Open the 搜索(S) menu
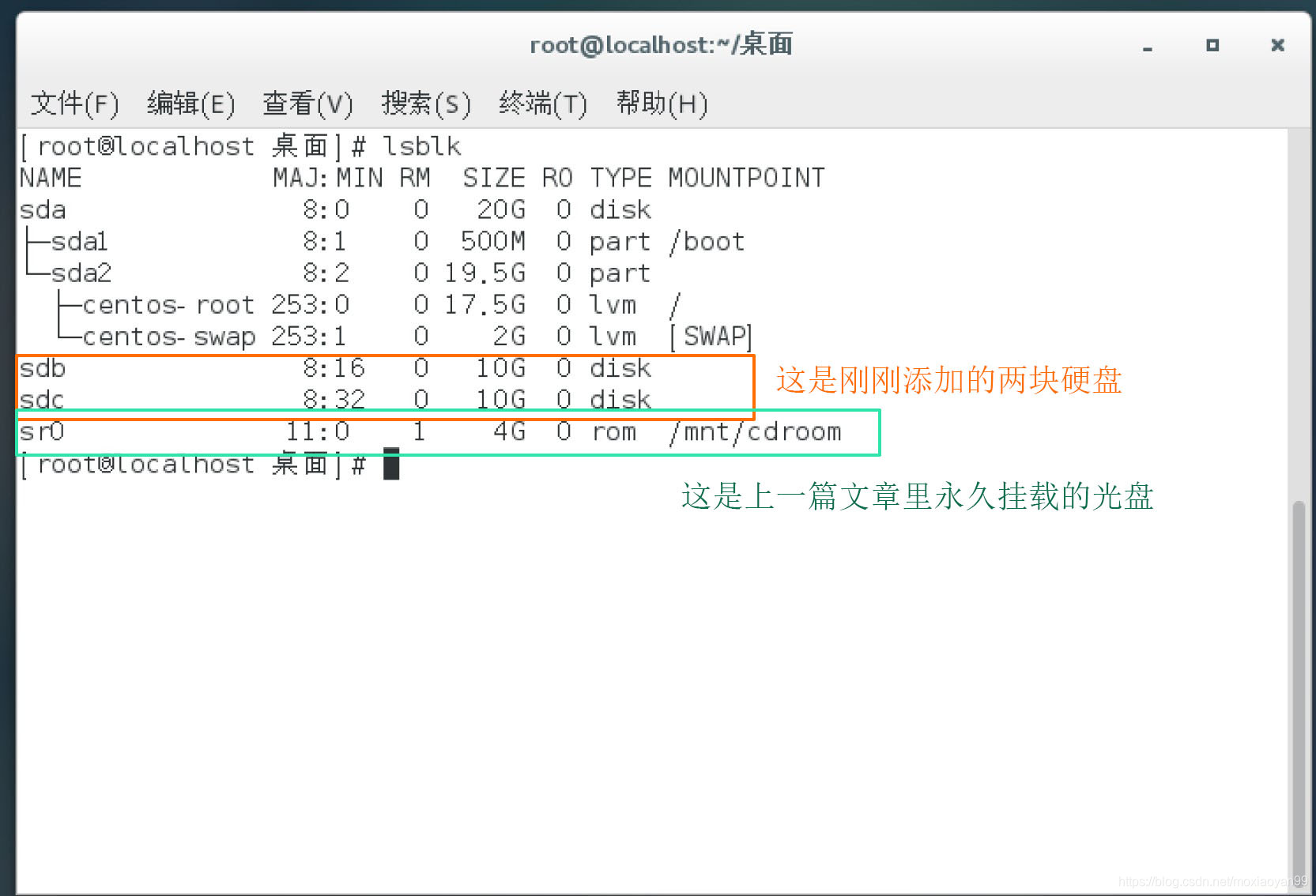This screenshot has height=896, width=1316. click(426, 104)
